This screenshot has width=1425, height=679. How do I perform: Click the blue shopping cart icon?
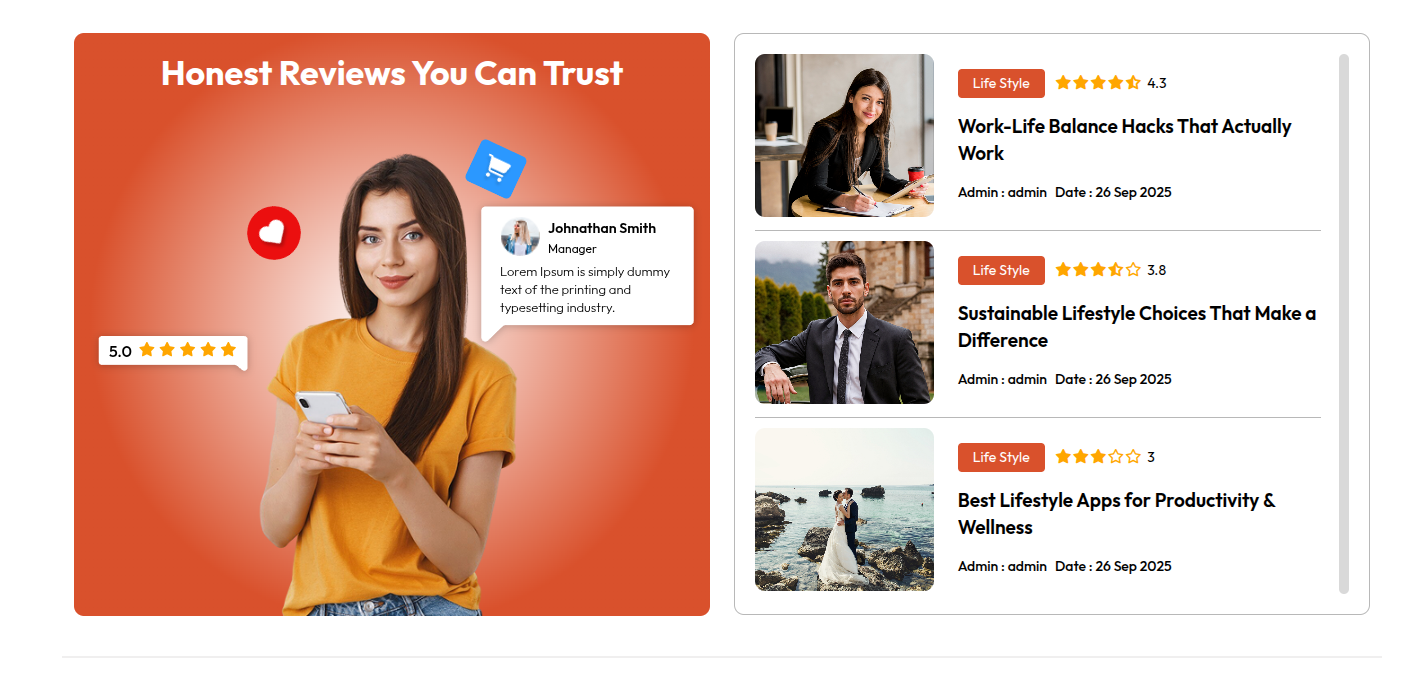coord(496,168)
